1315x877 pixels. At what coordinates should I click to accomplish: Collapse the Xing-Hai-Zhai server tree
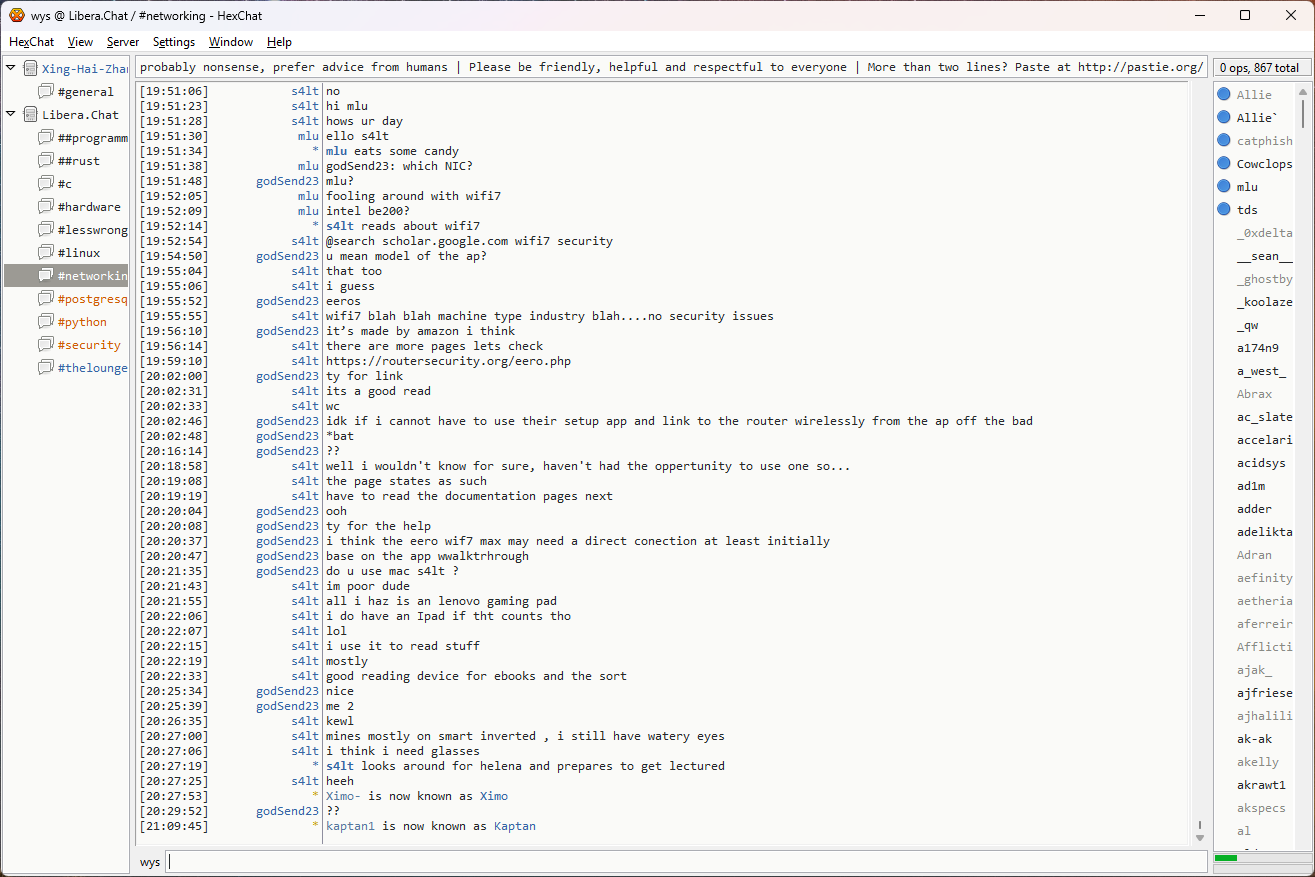click(11, 68)
